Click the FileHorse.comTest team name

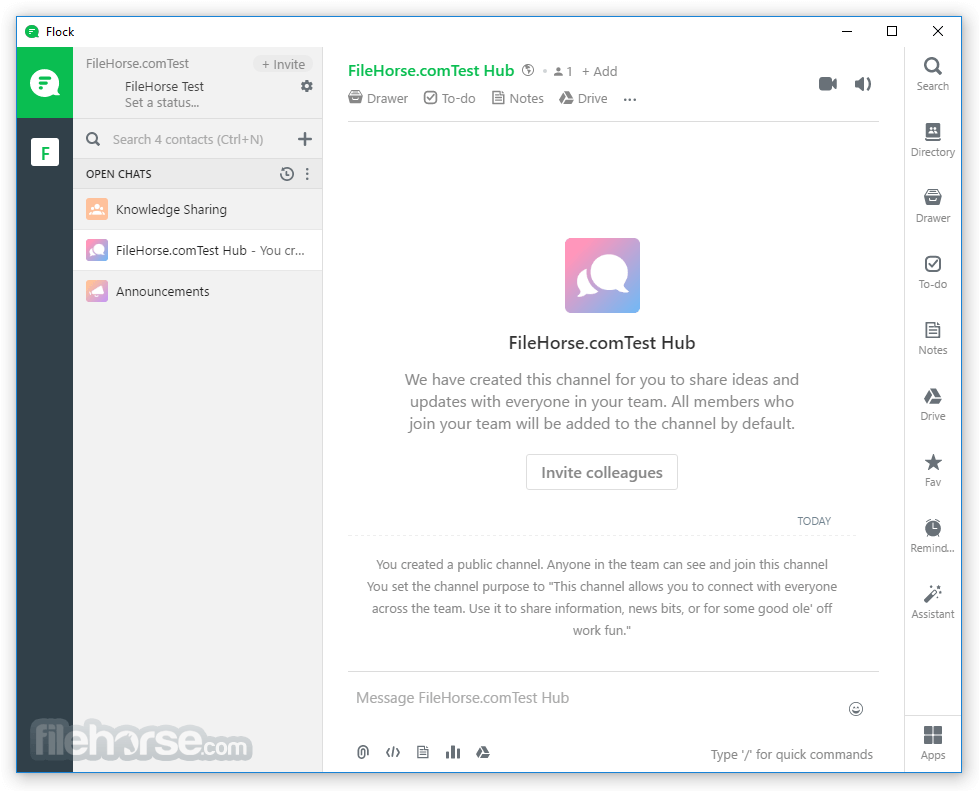pyautogui.click(x=137, y=64)
